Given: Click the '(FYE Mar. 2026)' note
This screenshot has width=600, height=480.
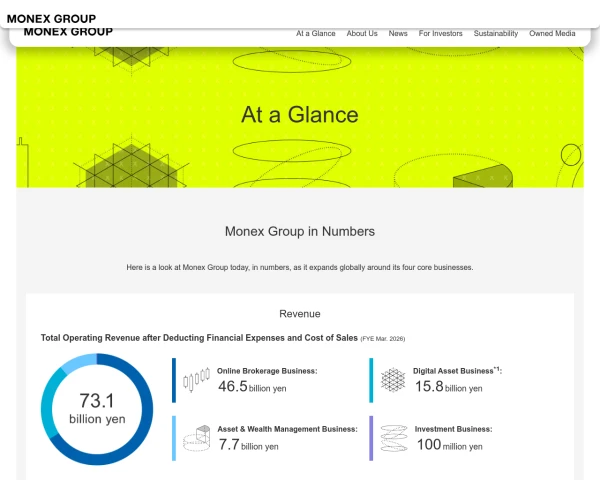Looking at the screenshot, I should point(383,339).
